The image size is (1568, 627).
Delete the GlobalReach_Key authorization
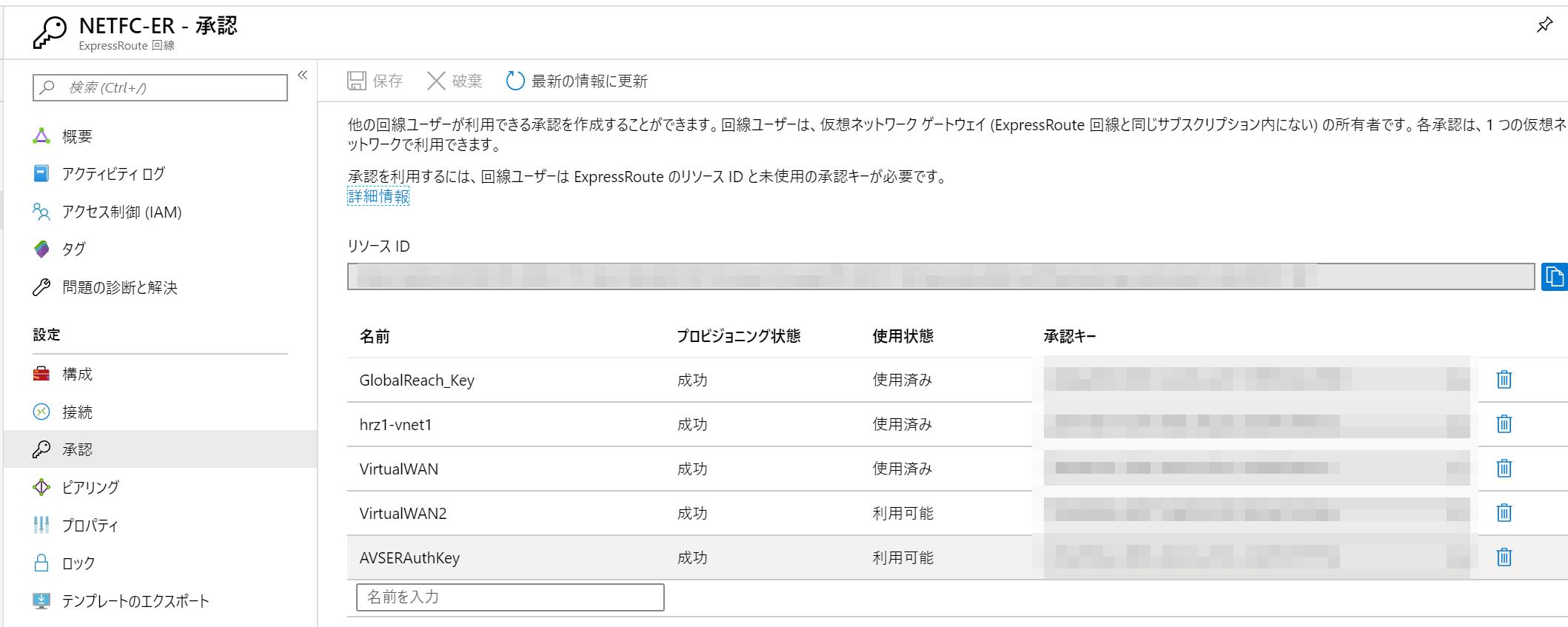click(x=1504, y=380)
